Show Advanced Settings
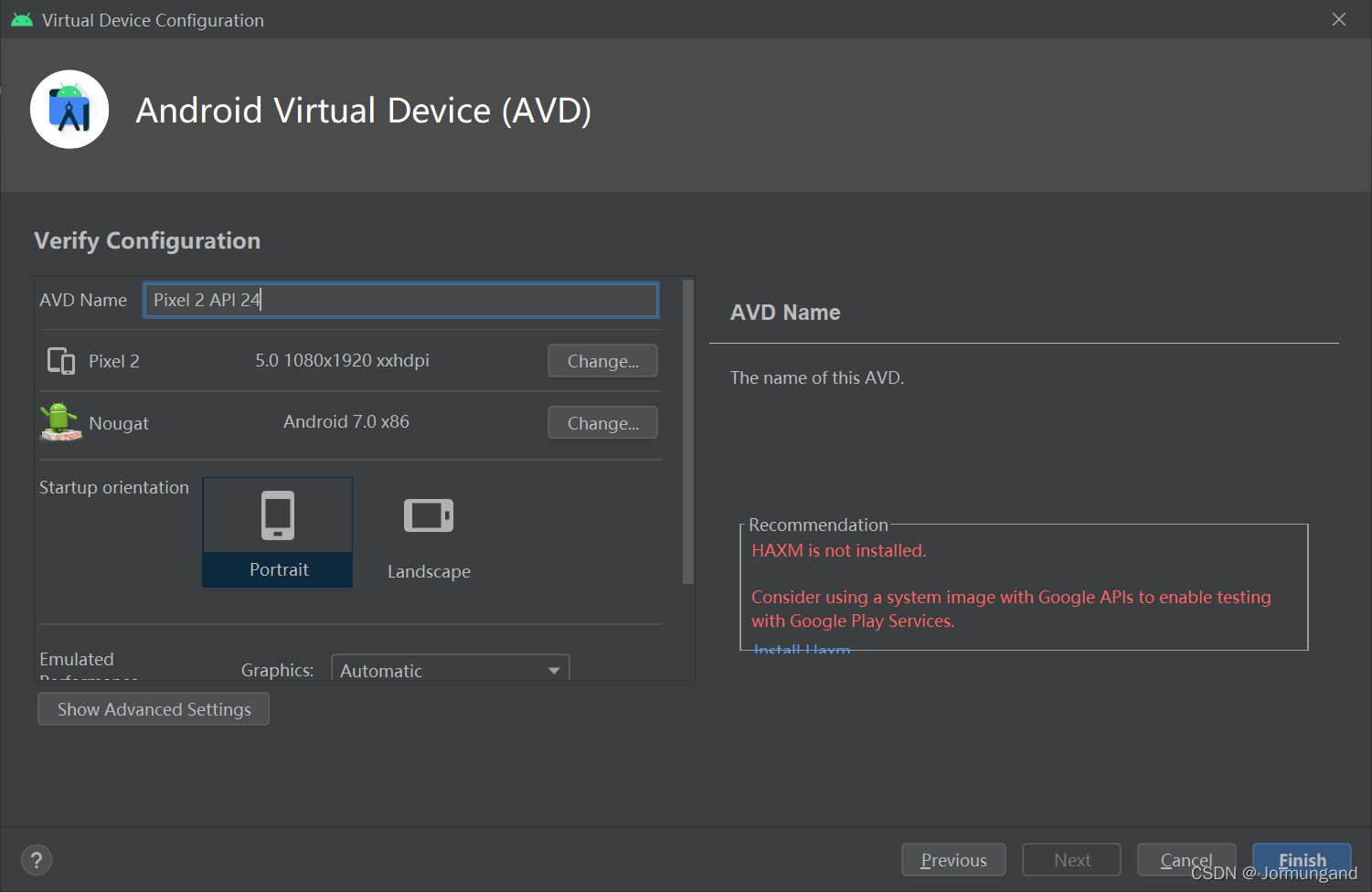The height and width of the screenshot is (892, 1372). tap(154, 709)
